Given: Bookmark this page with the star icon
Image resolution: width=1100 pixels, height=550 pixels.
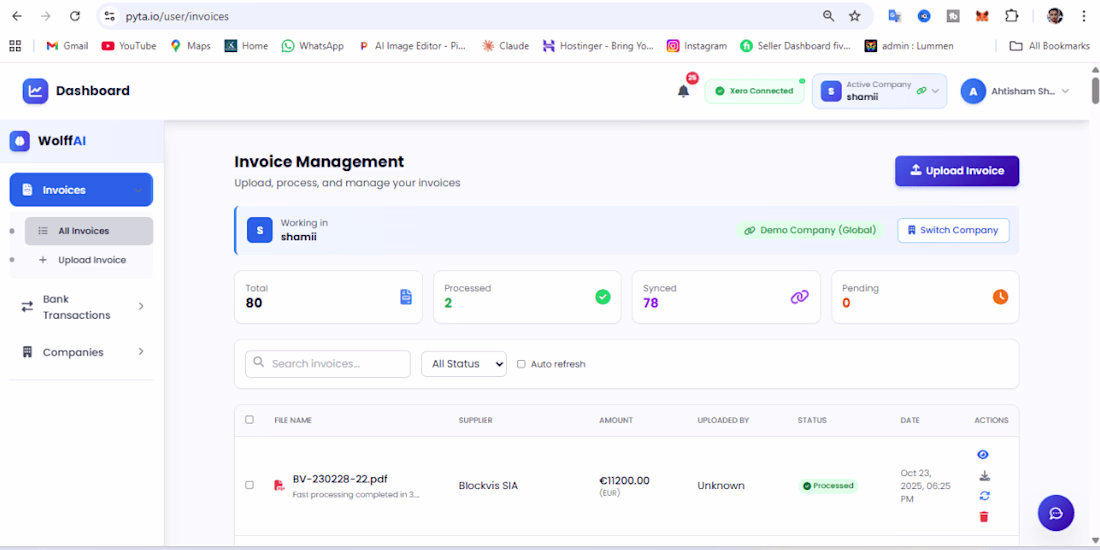Looking at the screenshot, I should pos(854,15).
